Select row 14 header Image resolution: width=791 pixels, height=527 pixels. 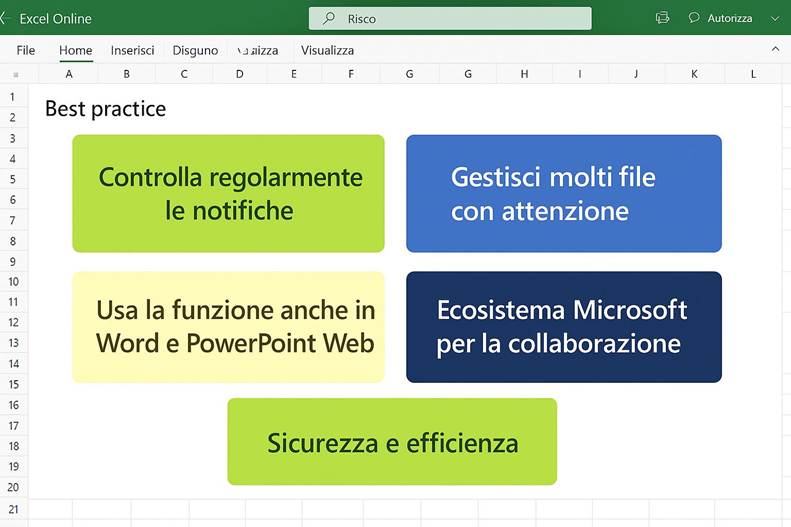point(14,364)
